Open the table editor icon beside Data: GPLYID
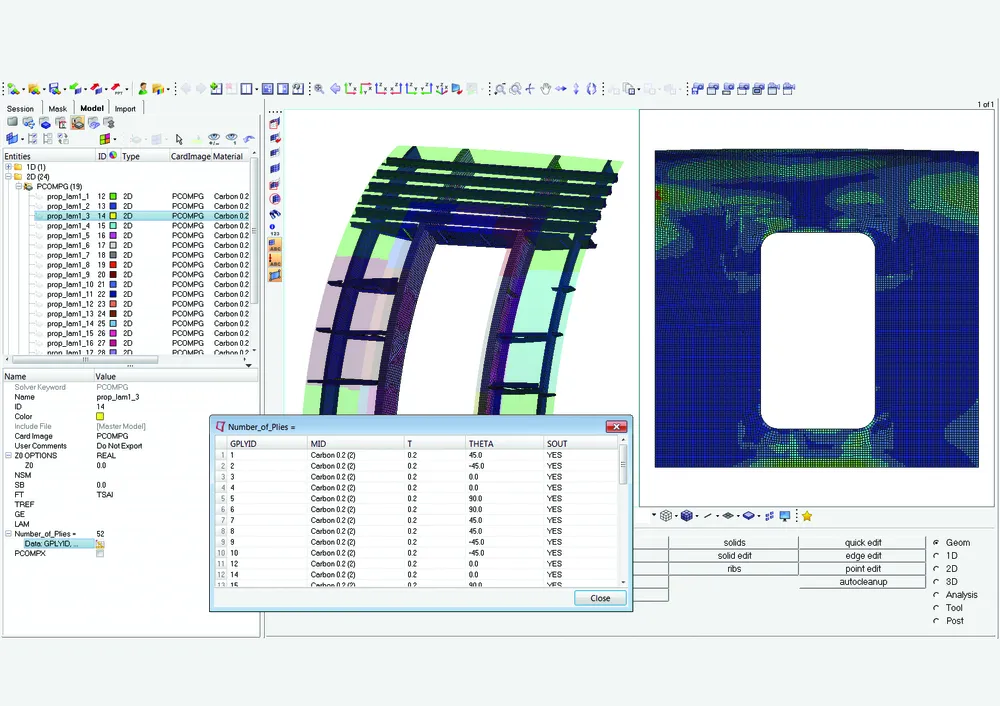The height and width of the screenshot is (706, 1000). (100, 544)
